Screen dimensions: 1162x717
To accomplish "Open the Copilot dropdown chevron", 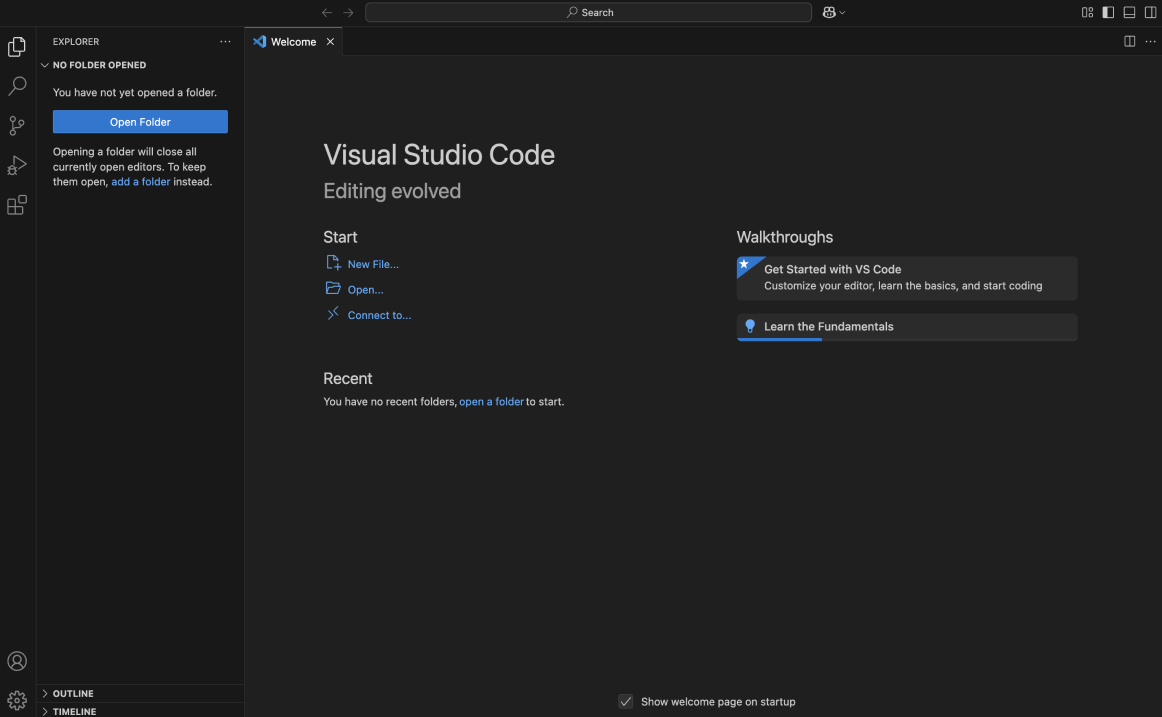I will (843, 13).
